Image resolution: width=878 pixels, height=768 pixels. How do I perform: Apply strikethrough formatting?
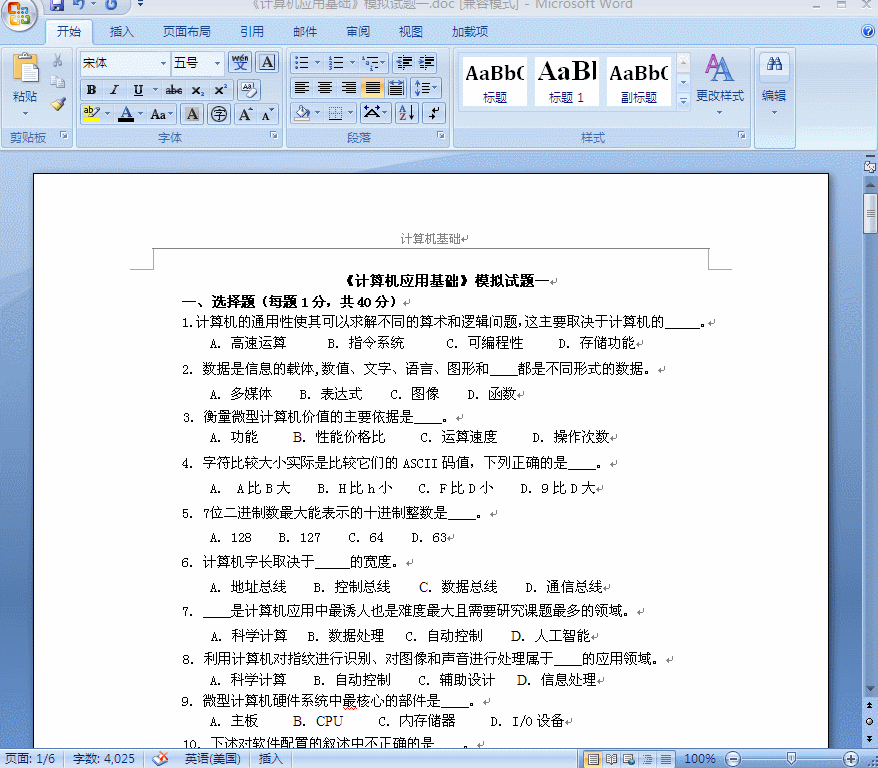coord(174,90)
